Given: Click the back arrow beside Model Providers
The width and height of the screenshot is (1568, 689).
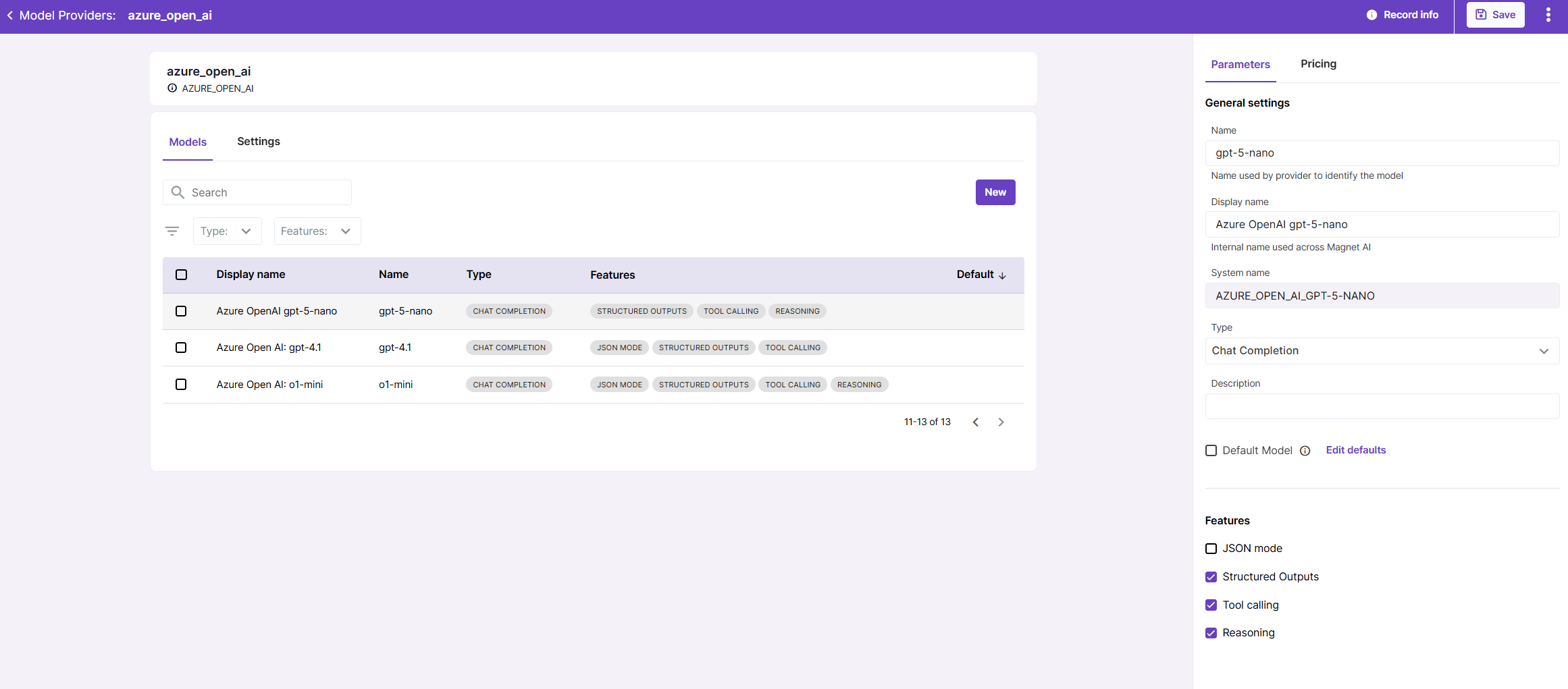Looking at the screenshot, I should click(9, 15).
